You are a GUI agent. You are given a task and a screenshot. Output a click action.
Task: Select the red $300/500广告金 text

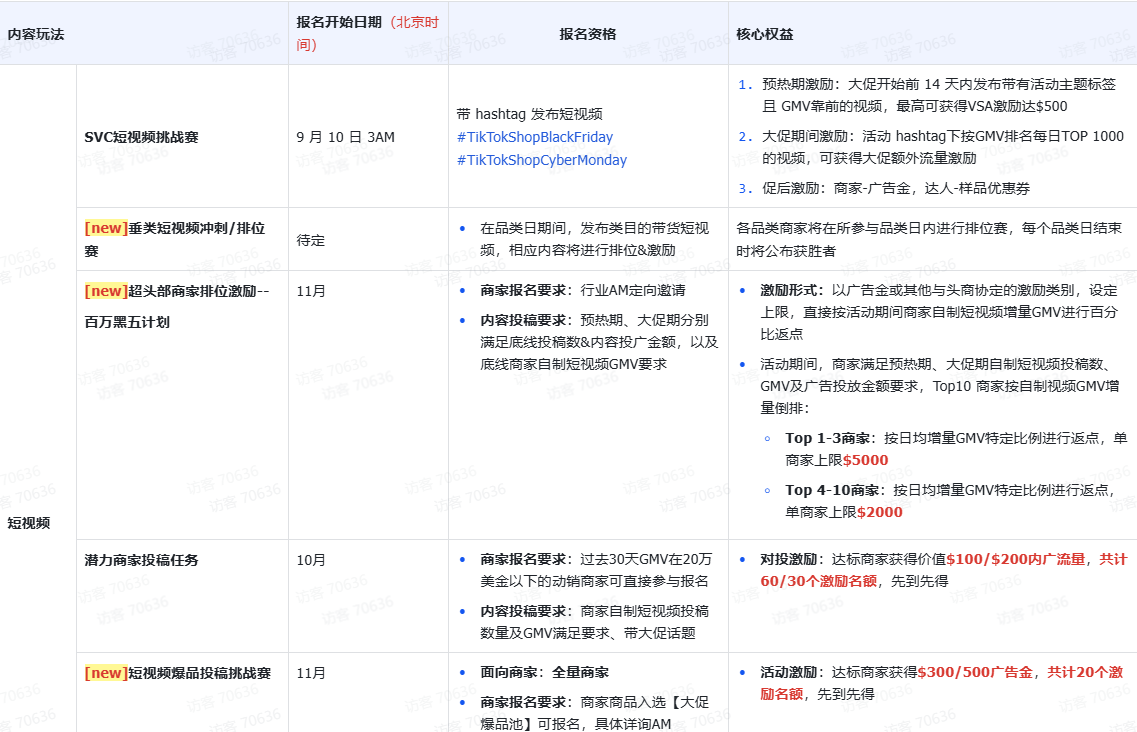coord(975,672)
